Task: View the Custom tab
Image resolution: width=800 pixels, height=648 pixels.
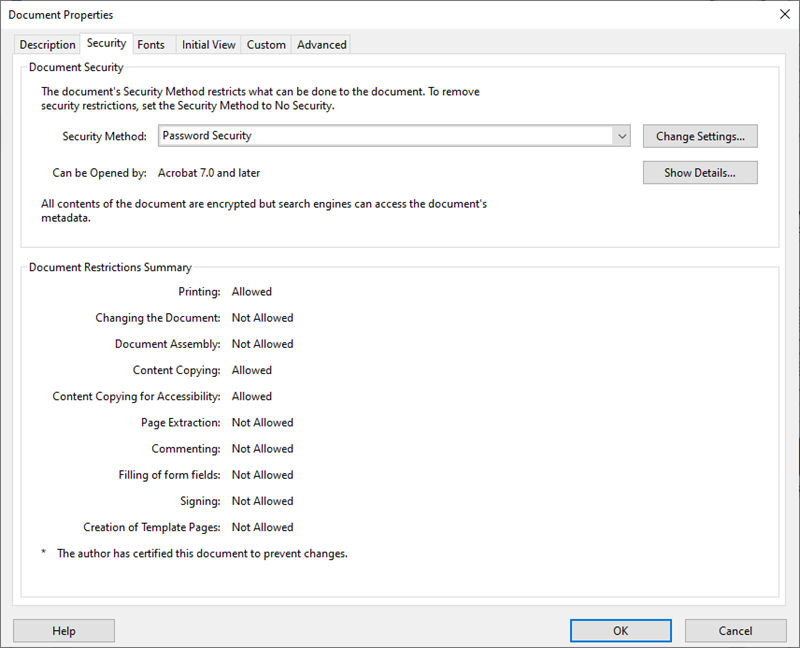Action: point(266,44)
